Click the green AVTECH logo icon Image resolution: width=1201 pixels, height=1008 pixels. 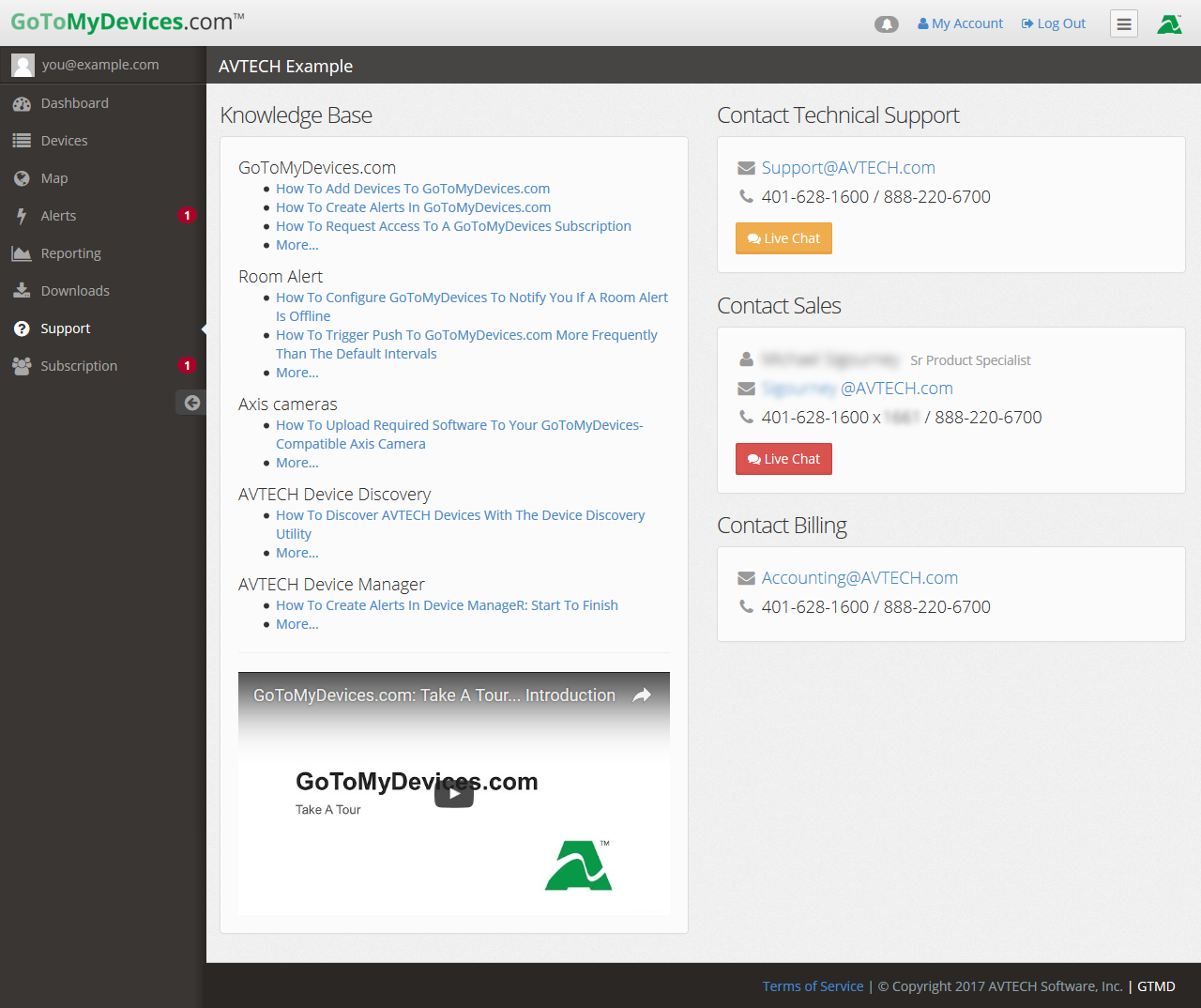(x=1169, y=24)
